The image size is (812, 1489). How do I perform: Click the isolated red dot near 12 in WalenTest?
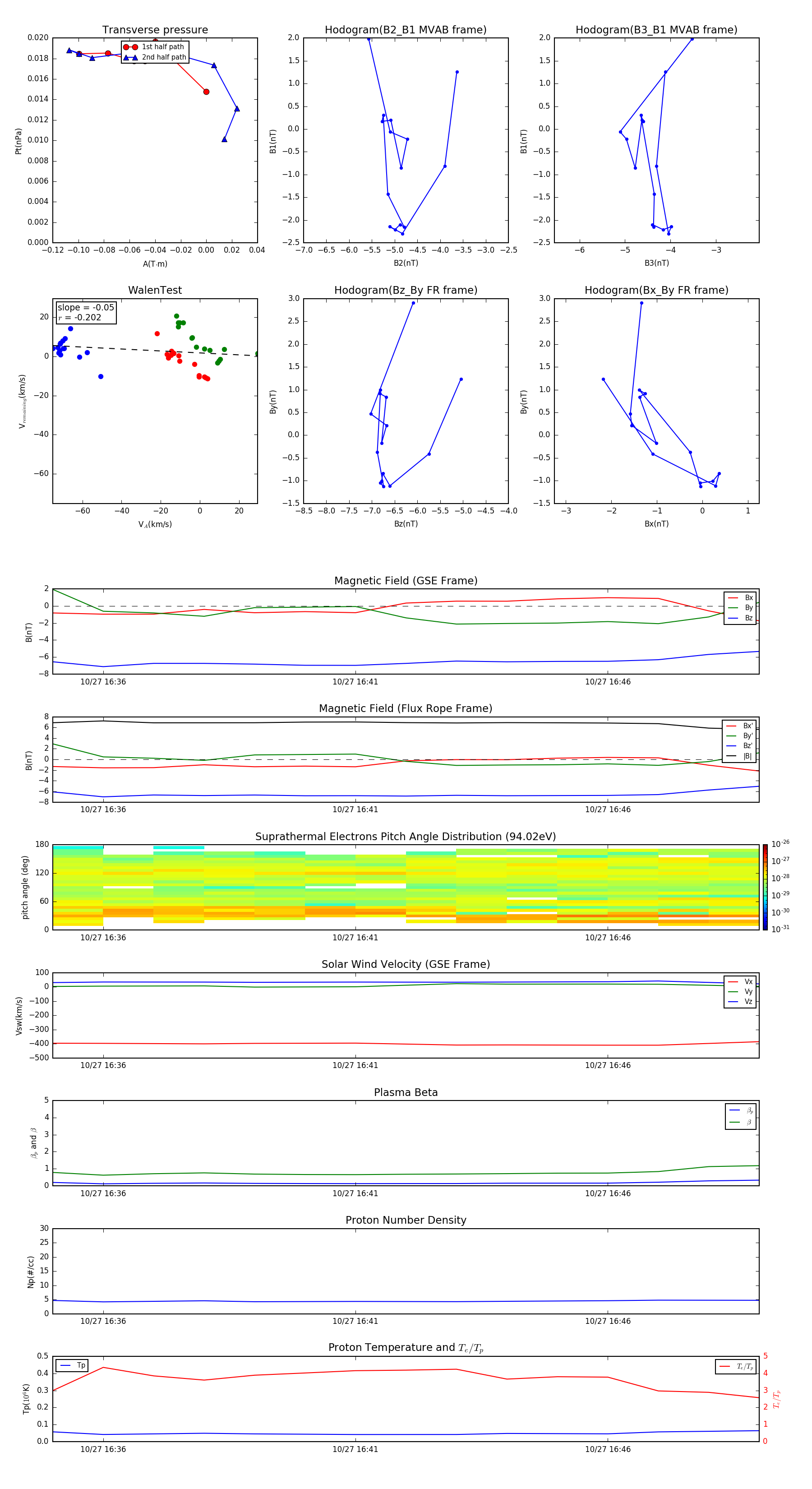tap(157, 333)
